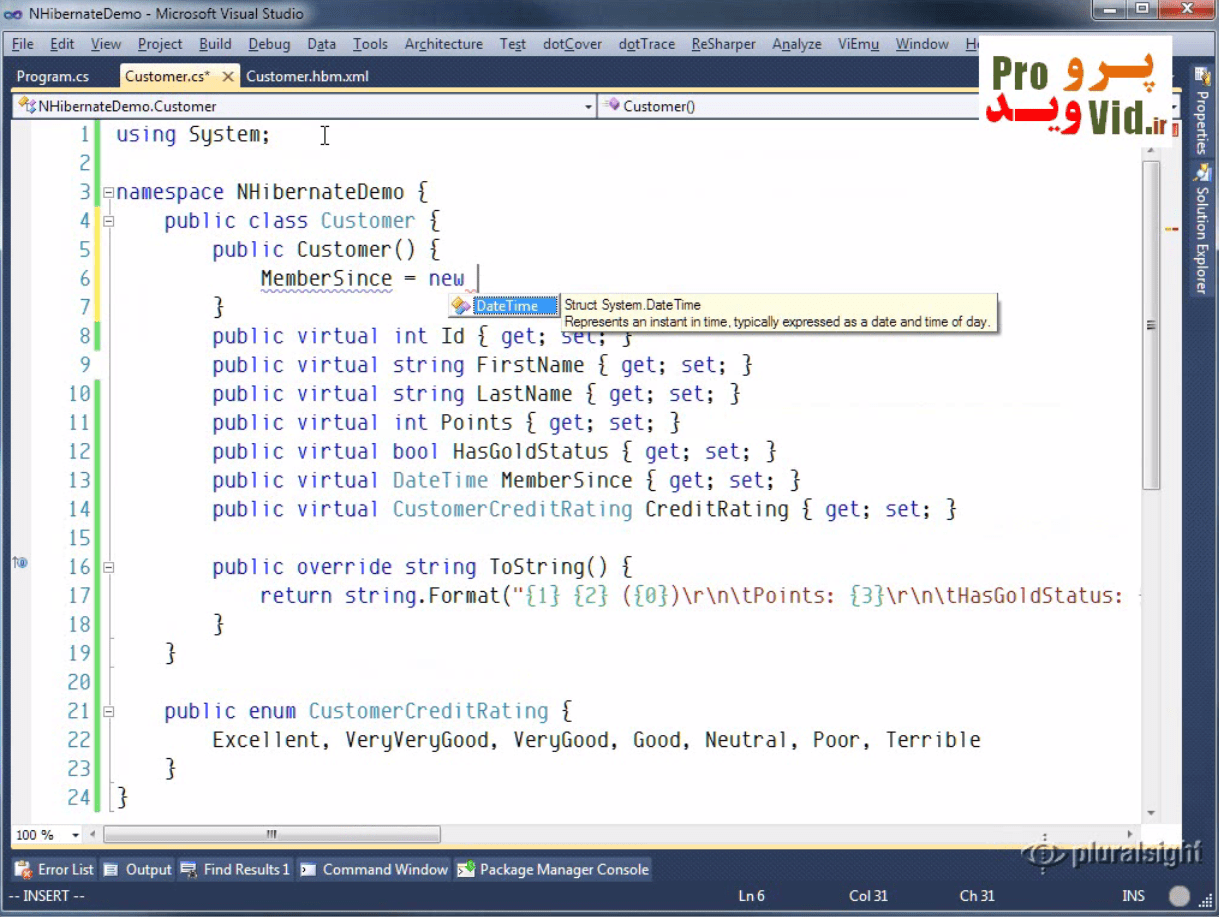
Task: Close the Customer.cs* tab
Action: (228, 76)
